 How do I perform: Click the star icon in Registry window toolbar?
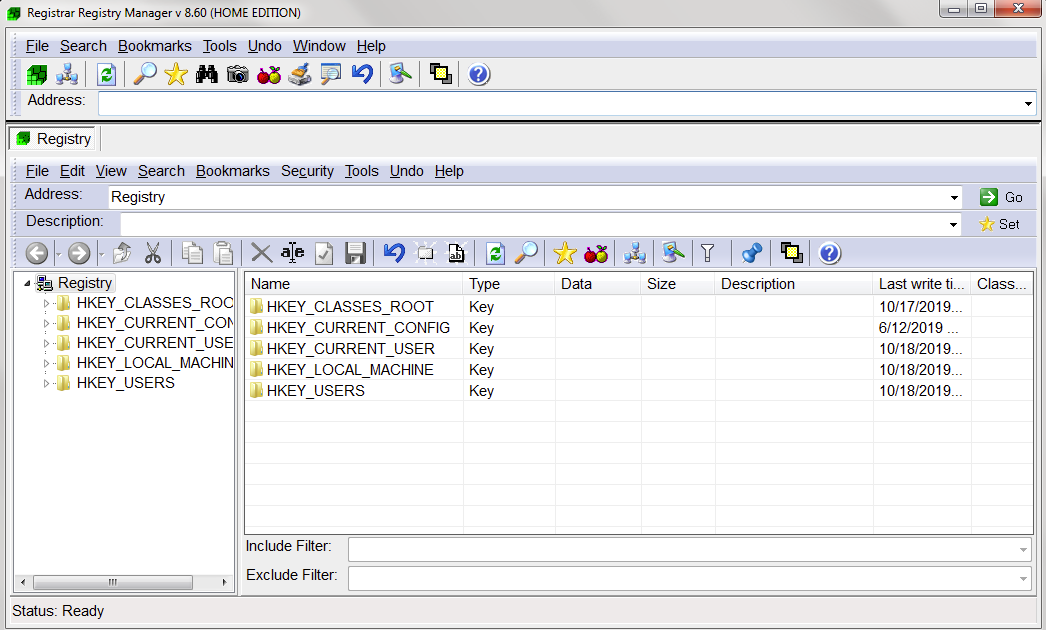[564, 253]
